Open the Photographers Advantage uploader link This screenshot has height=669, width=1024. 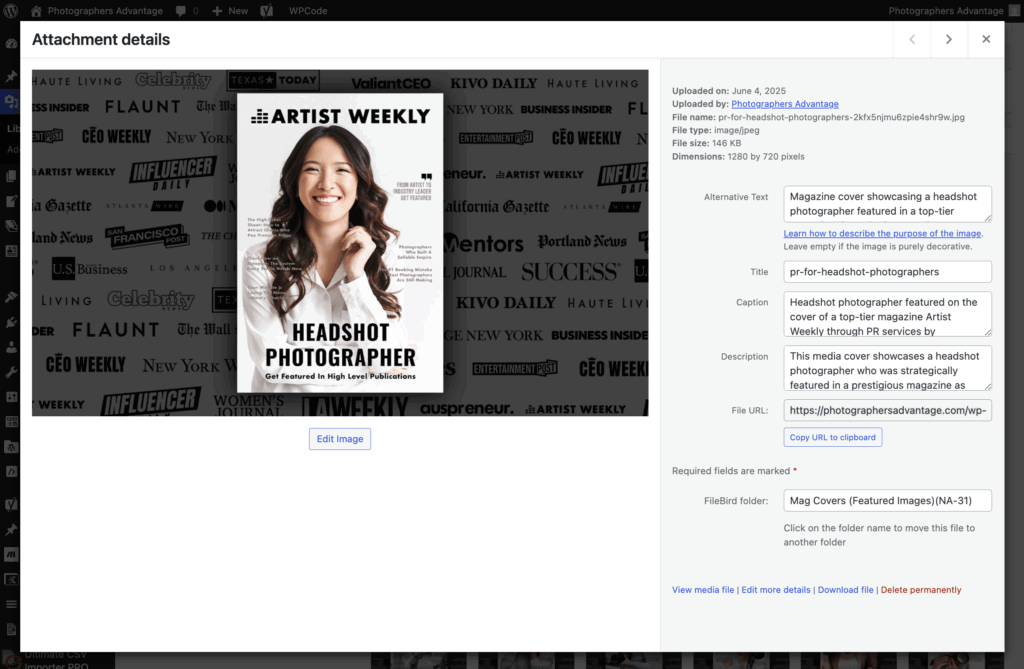(785, 104)
